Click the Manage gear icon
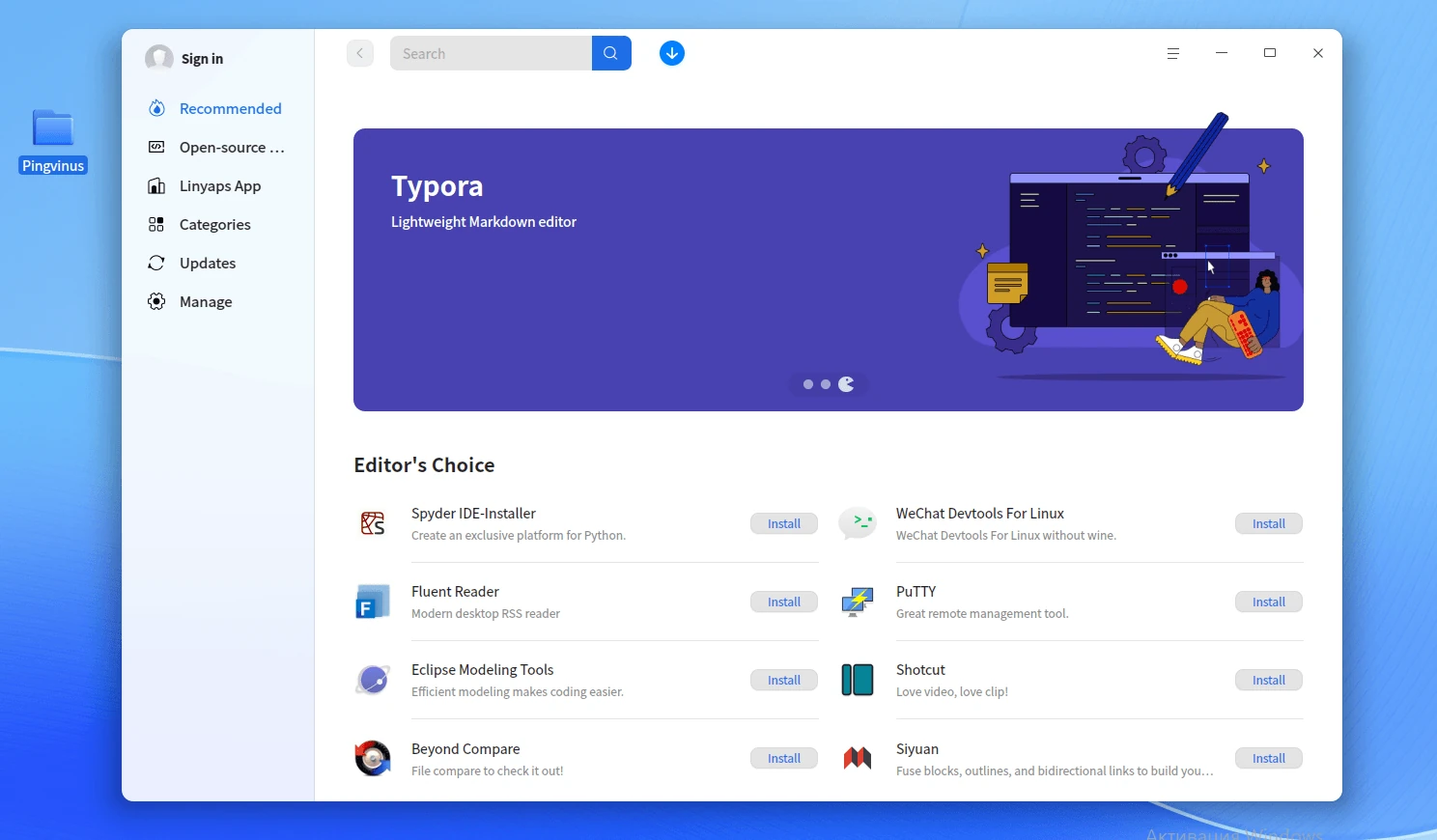The height and width of the screenshot is (840, 1437). click(156, 301)
